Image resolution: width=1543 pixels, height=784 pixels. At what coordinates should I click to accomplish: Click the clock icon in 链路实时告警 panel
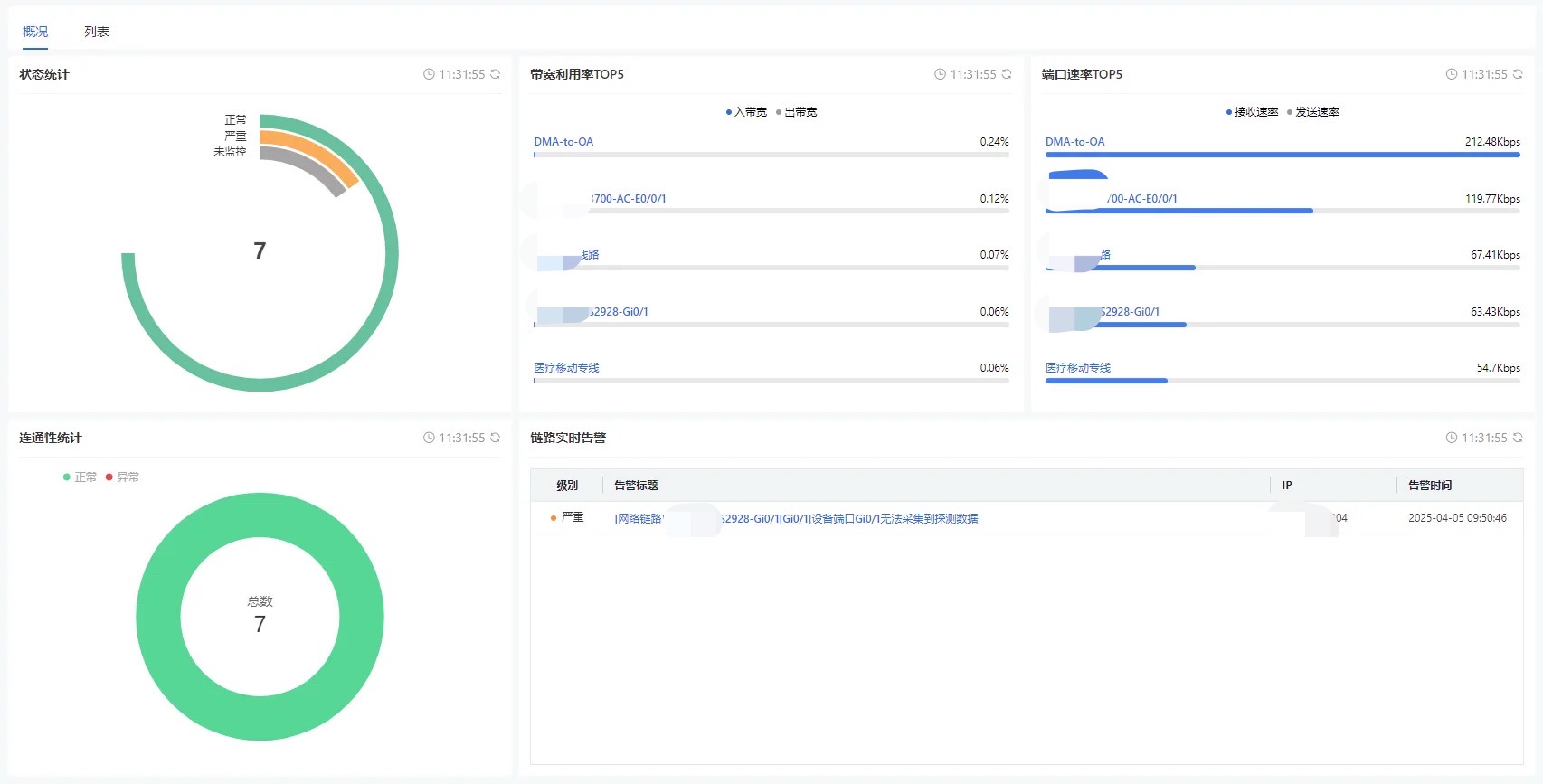(x=1452, y=438)
